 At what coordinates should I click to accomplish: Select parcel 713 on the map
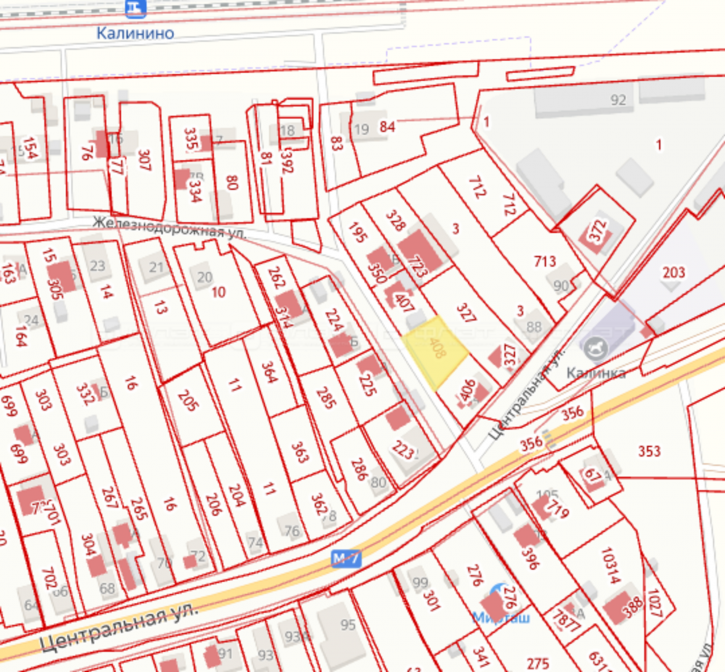tap(544, 262)
